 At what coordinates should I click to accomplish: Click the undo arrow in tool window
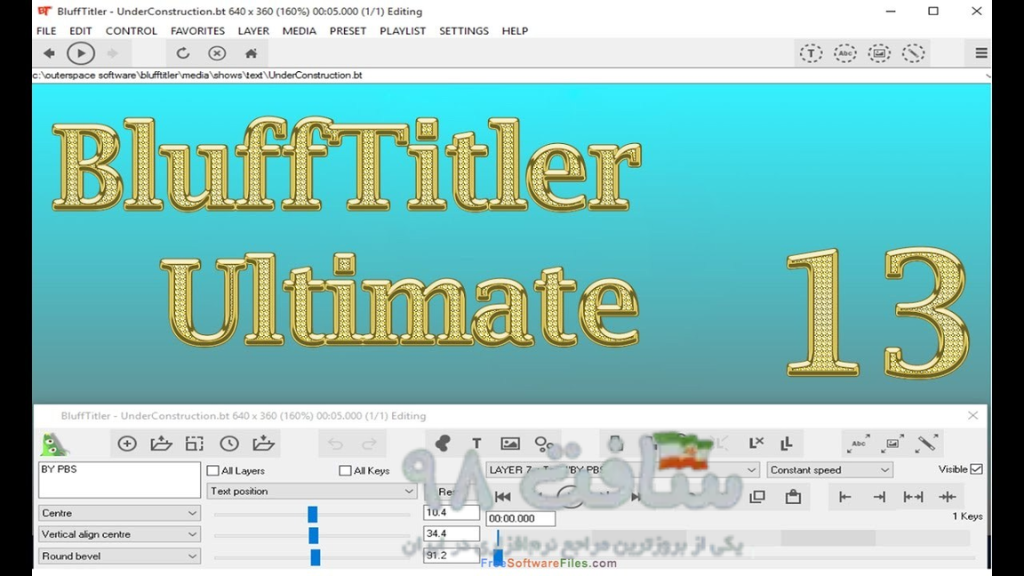coord(336,444)
